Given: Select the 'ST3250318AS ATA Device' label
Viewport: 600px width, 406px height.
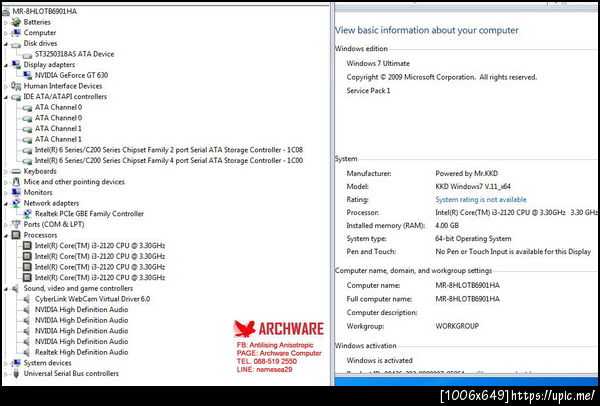Looking at the screenshot, I should tap(74, 54).
